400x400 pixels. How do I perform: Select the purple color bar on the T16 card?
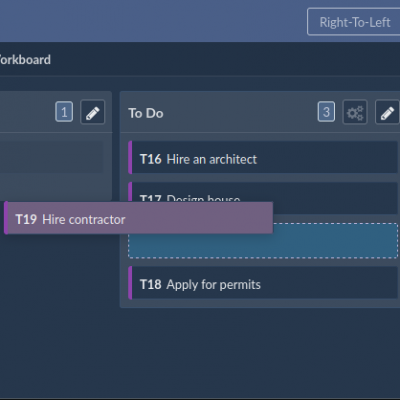point(130,158)
